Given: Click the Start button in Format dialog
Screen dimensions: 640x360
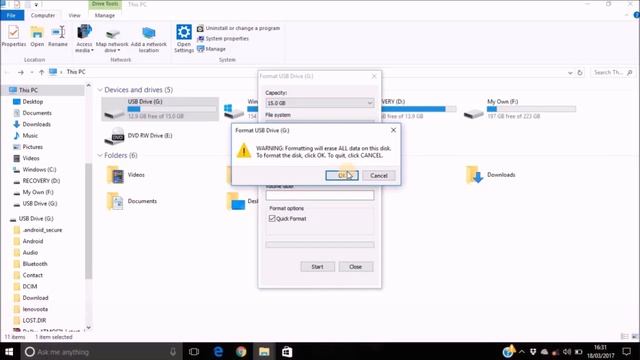Looking at the screenshot, I should (x=318, y=267).
